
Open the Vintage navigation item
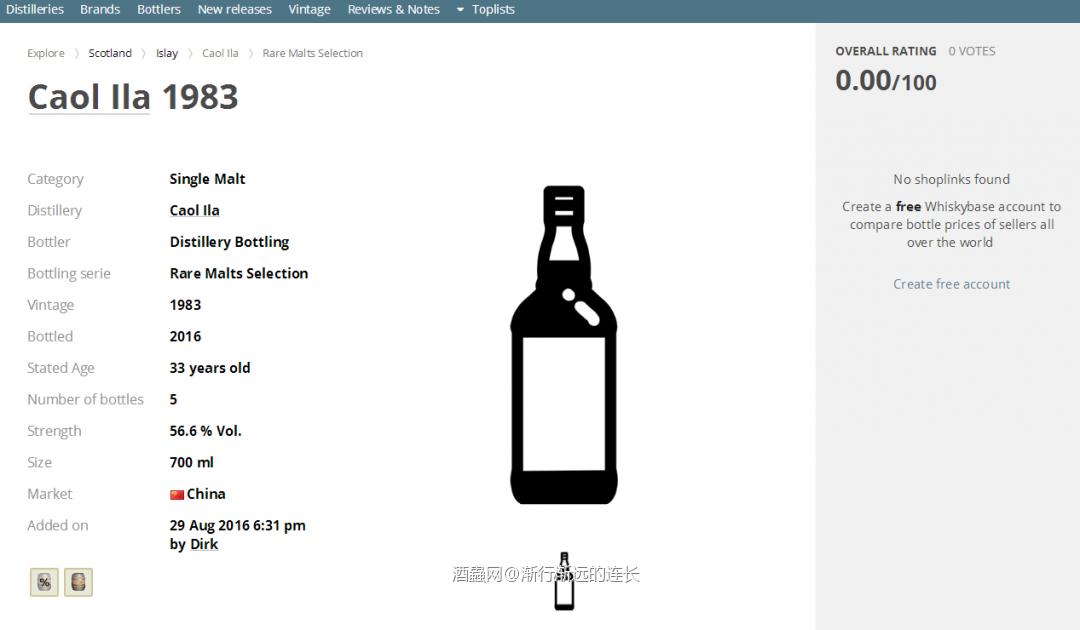click(x=309, y=9)
